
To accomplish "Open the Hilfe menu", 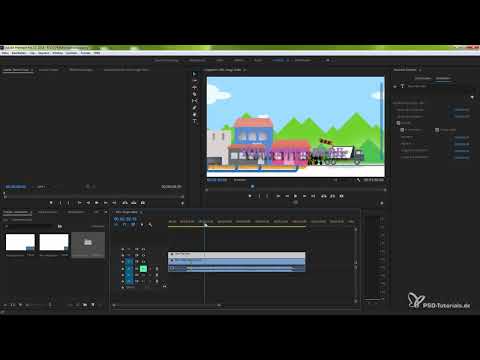I will click(97, 53).
